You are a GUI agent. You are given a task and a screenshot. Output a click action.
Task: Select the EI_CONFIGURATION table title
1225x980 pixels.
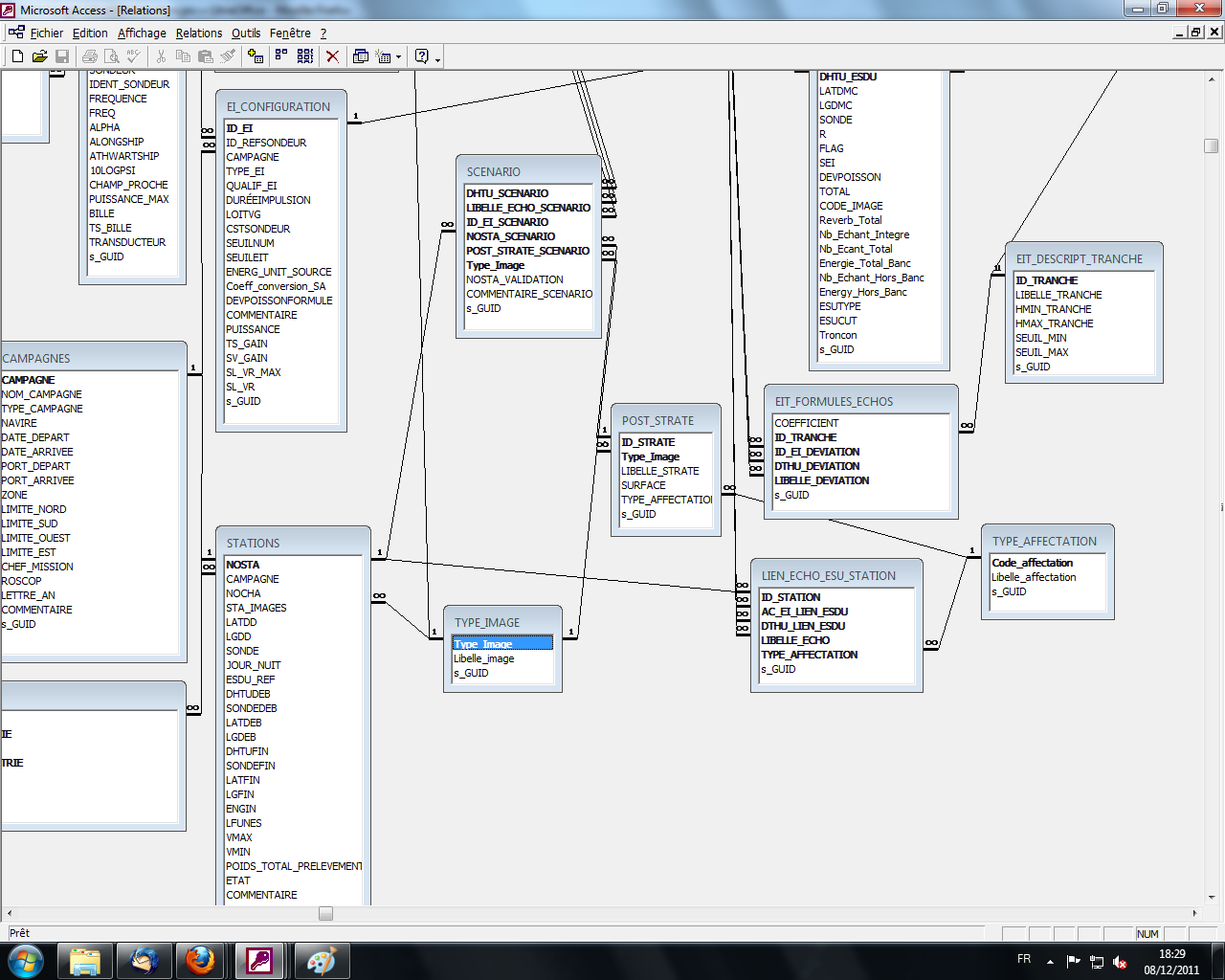click(278, 107)
